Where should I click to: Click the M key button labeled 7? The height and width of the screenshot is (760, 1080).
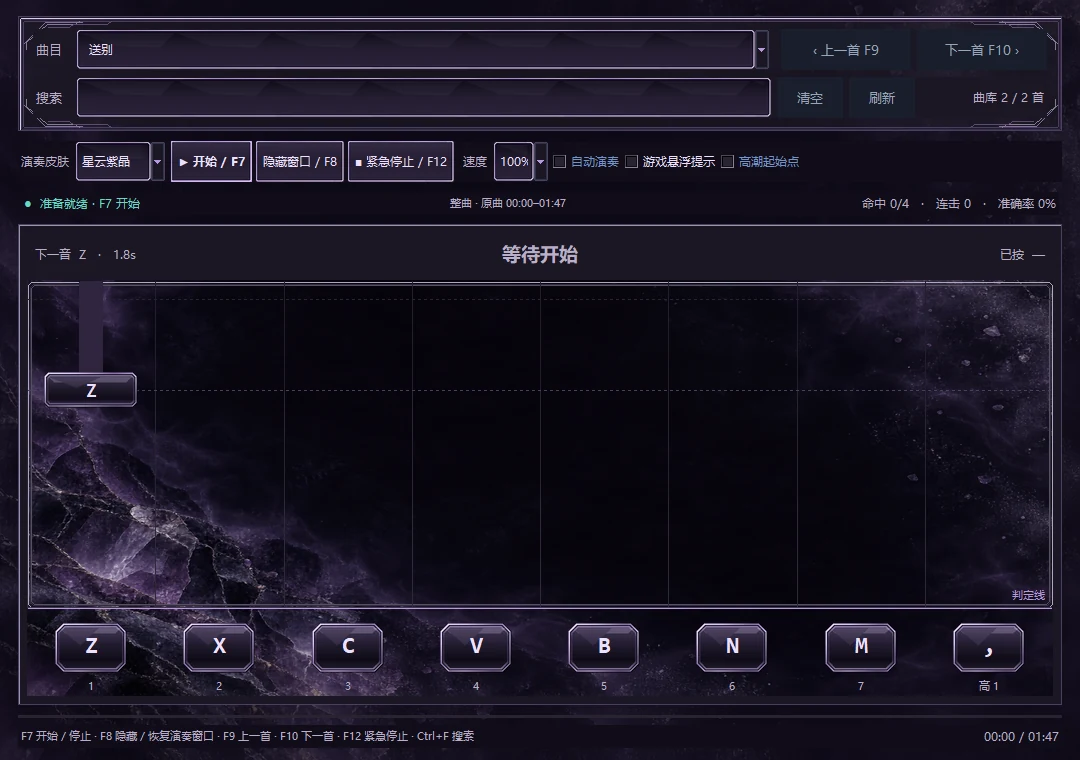pos(861,647)
